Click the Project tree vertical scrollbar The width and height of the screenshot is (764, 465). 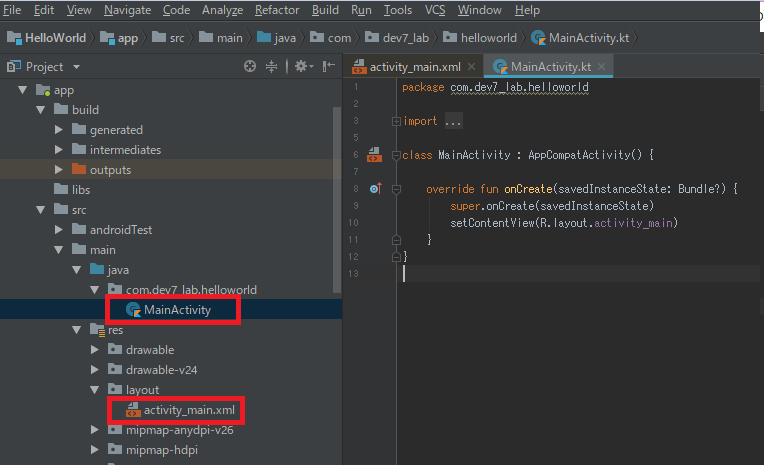[x=337, y=200]
